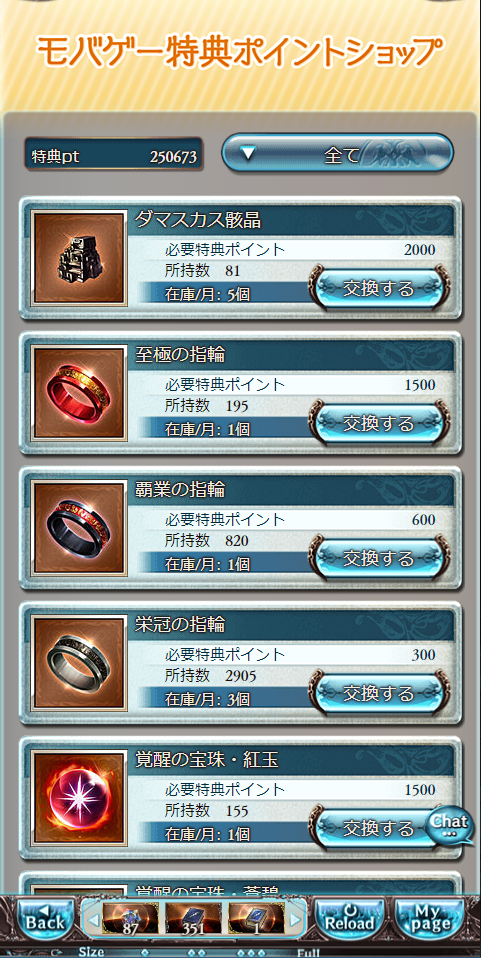Click the book quick item showing 1
481x958 pixels.
click(256, 919)
